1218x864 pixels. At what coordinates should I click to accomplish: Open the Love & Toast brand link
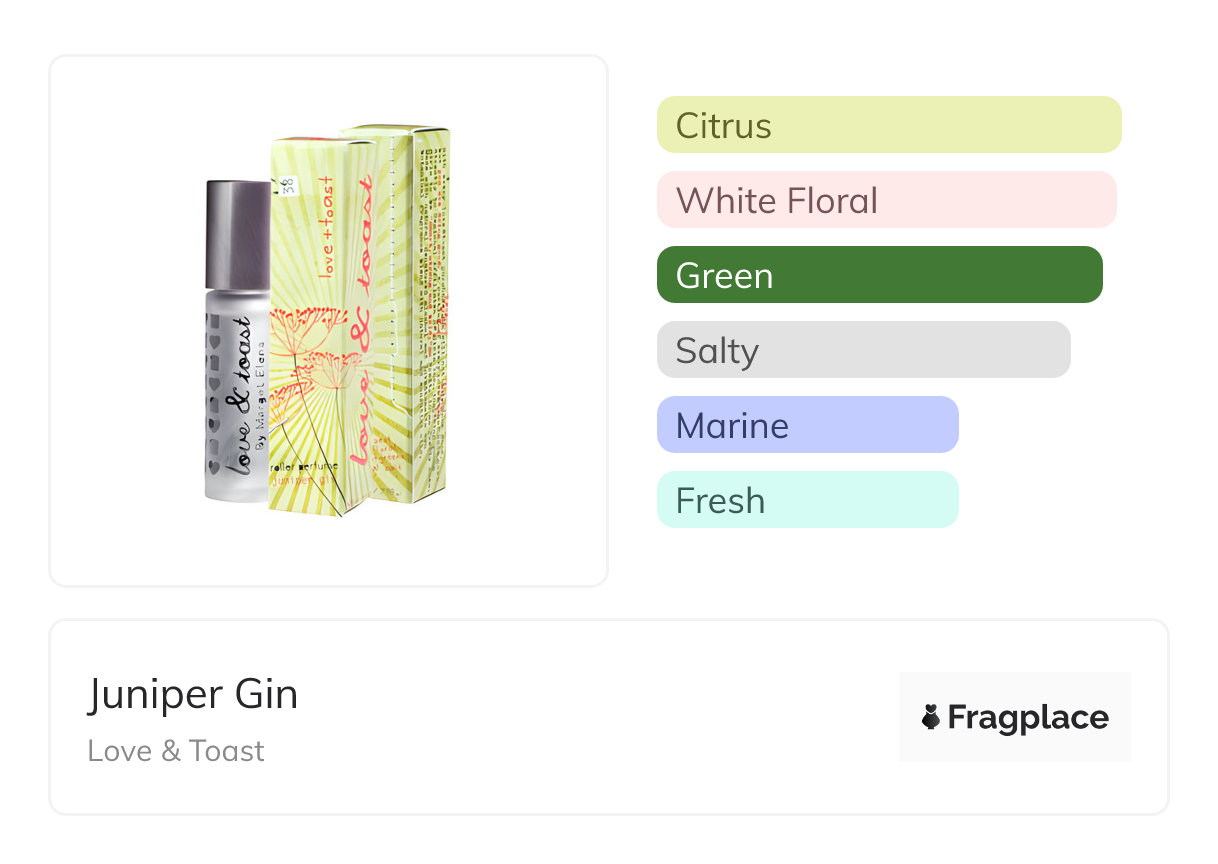176,751
